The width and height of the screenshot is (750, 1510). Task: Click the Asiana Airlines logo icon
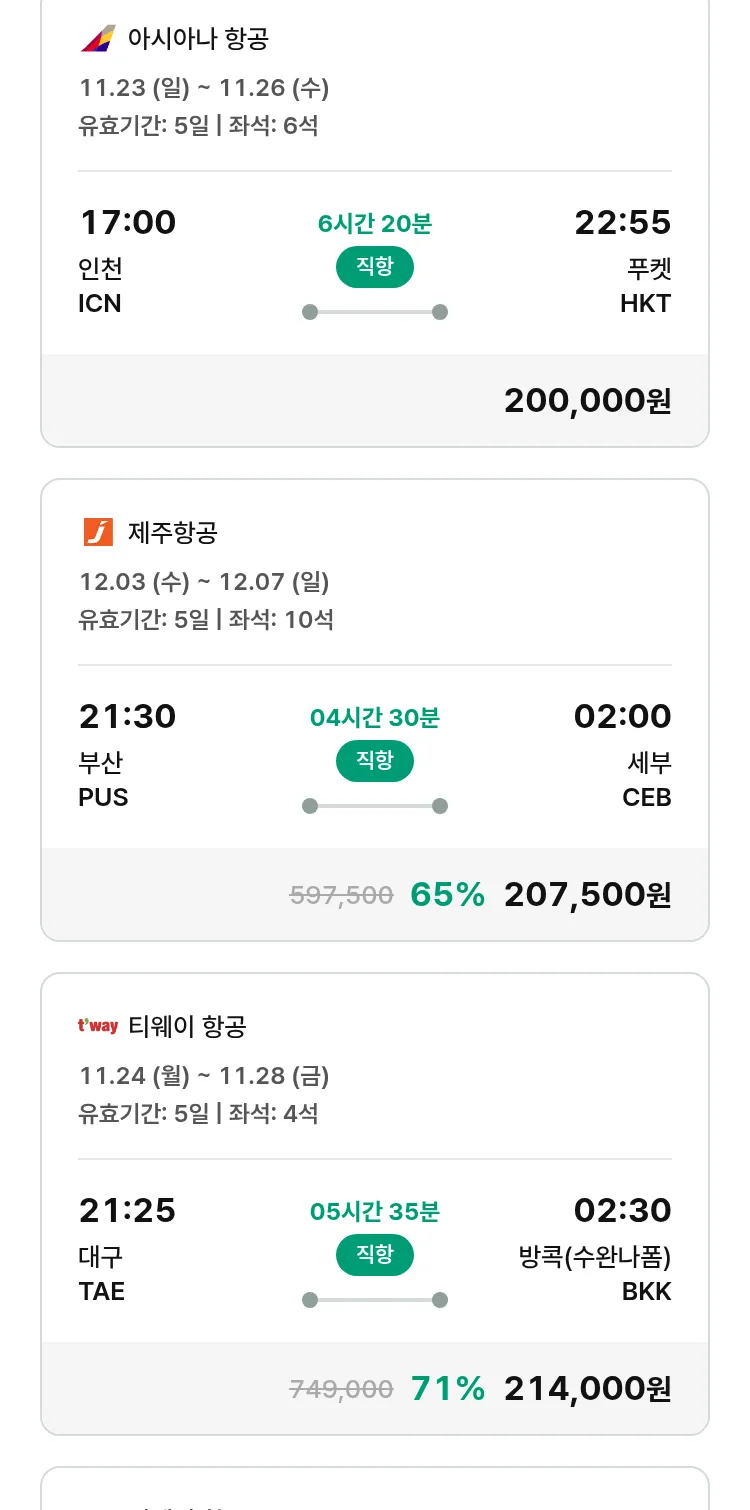(x=98, y=39)
